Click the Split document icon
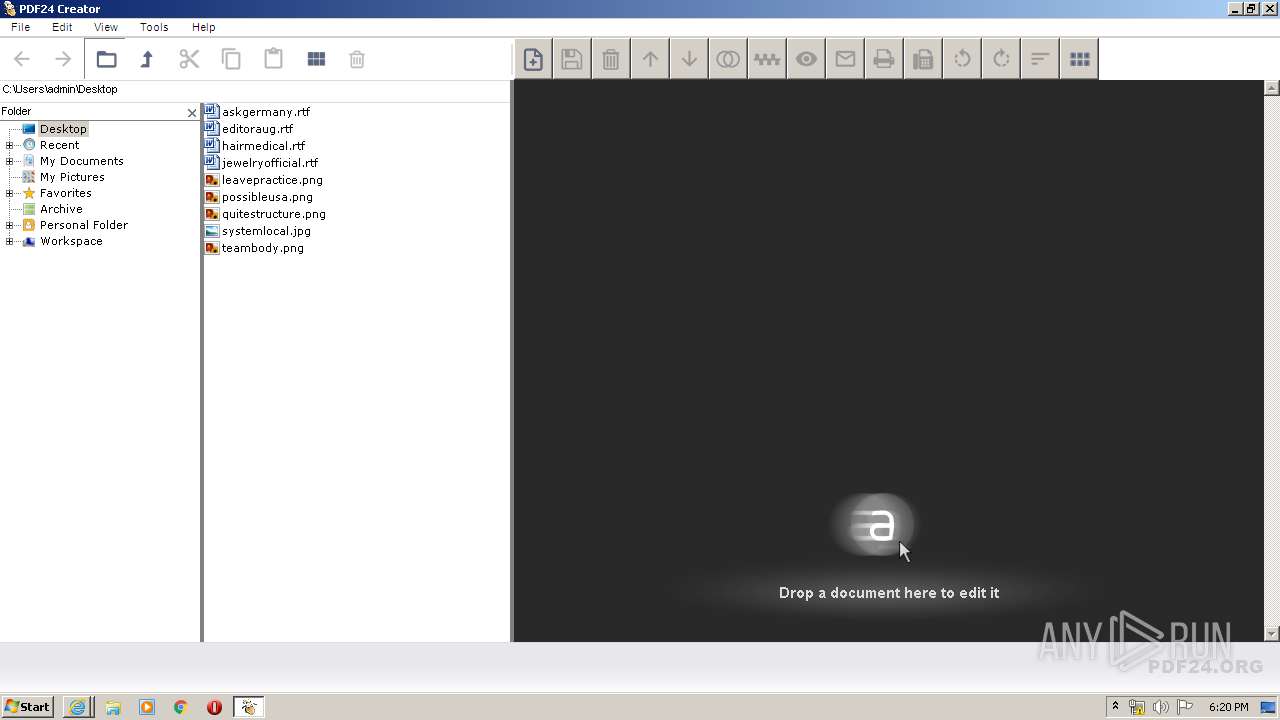Image resolution: width=1280 pixels, height=720 pixels. pos(767,59)
